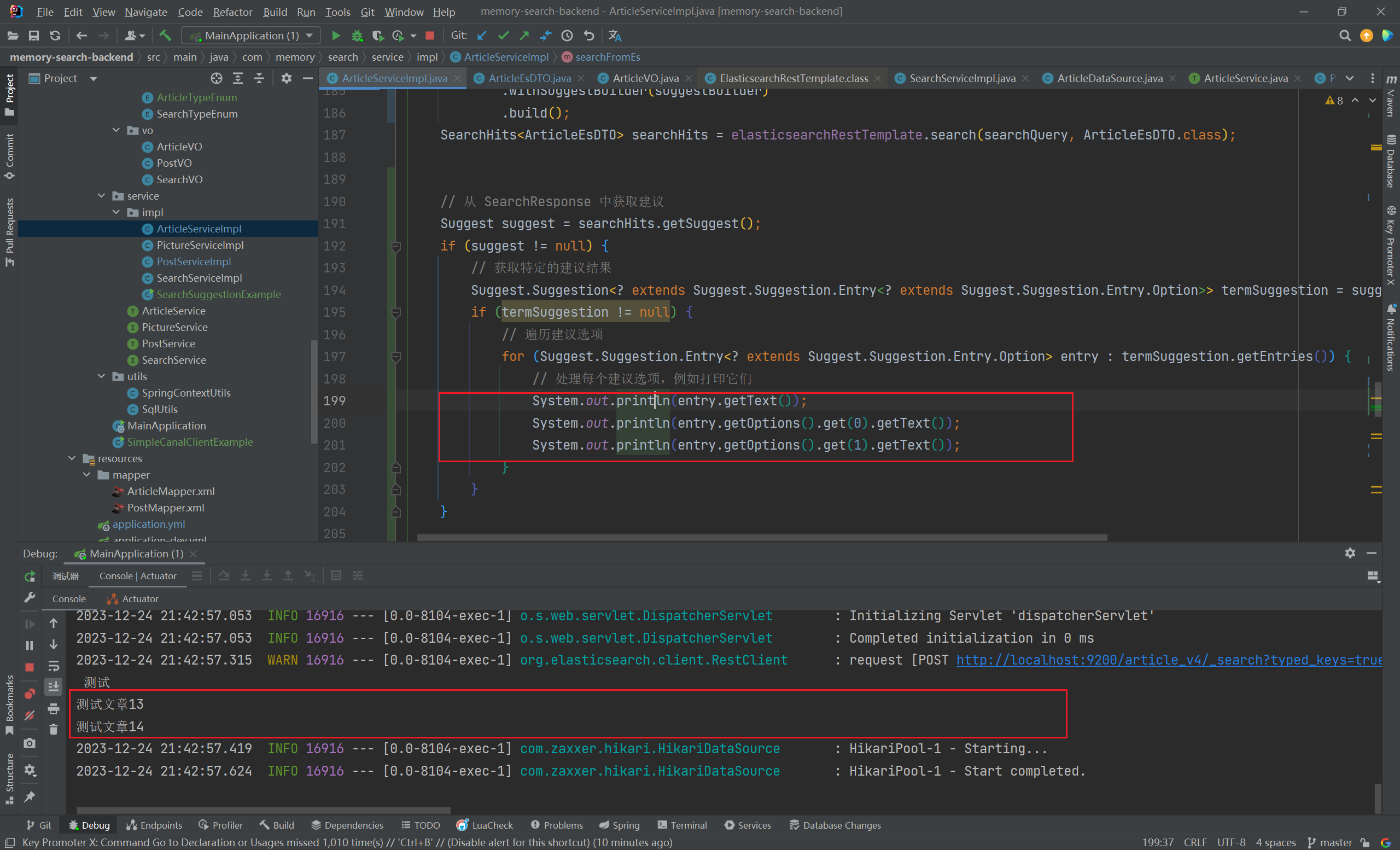This screenshot has height=850, width=1400.
Task: Click the master branch indicator in status bar
Action: click(1329, 842)
